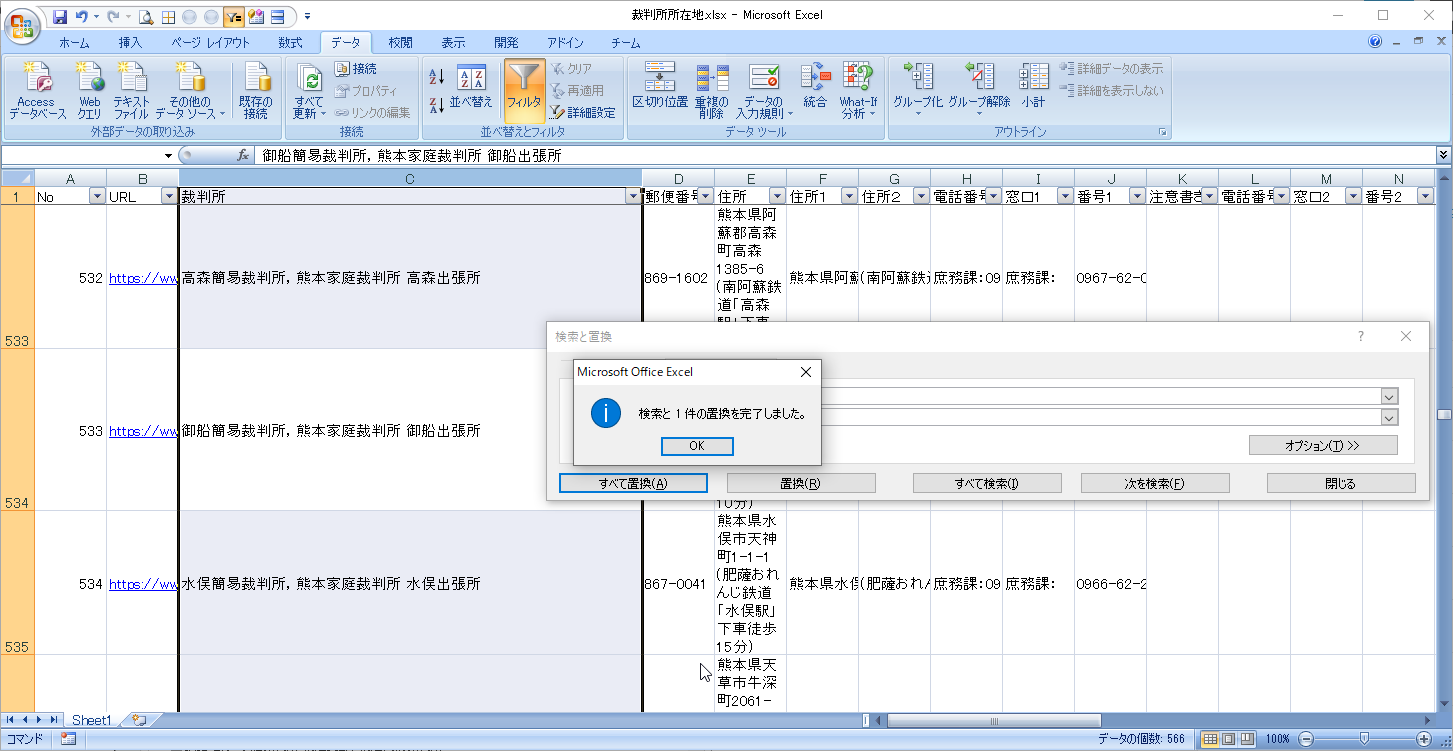The height and width of the screenshot is (751, 1453).
Task: Click the formula bar text field
Action: pos(845,156)
